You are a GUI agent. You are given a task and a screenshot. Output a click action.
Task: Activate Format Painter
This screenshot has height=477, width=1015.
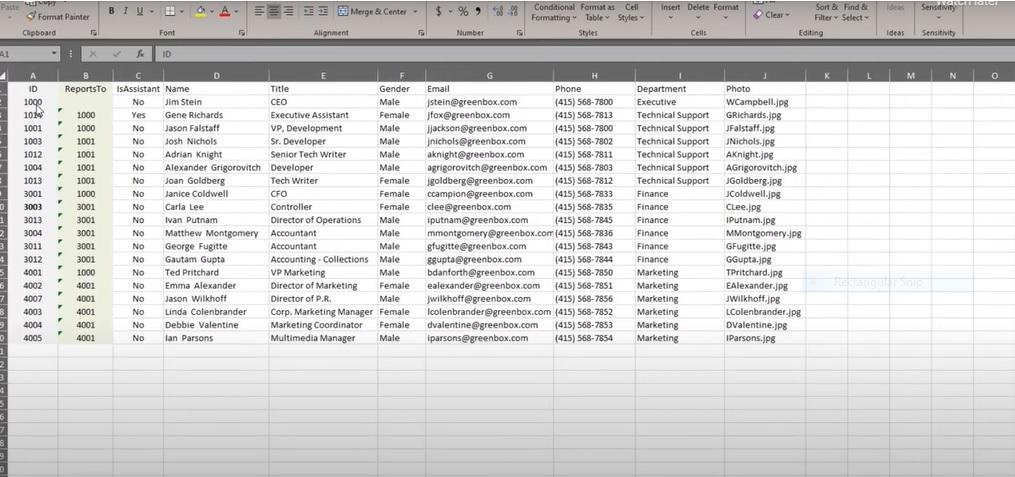click(57, 17)
